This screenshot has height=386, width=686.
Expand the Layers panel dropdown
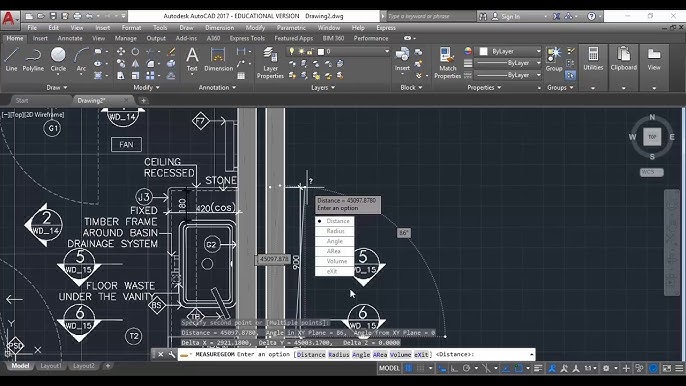(323, 88)
